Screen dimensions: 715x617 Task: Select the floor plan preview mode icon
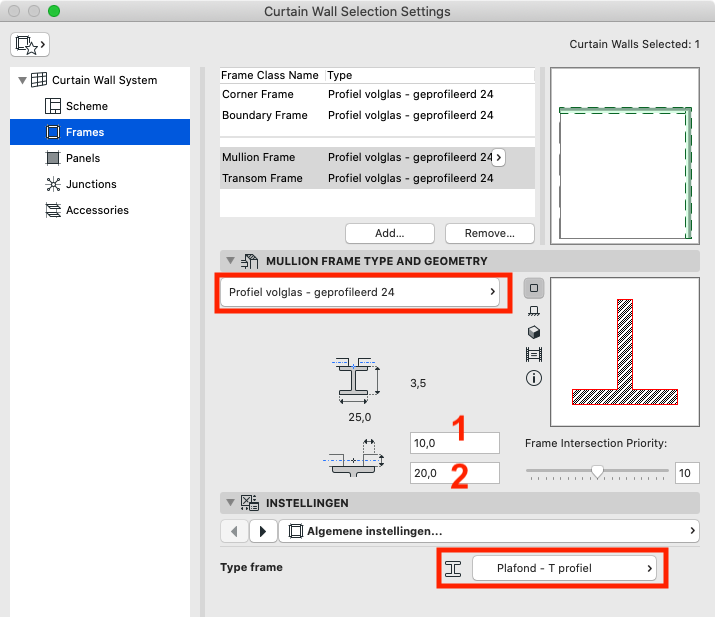pyautogui.click(x=534, y=311)
